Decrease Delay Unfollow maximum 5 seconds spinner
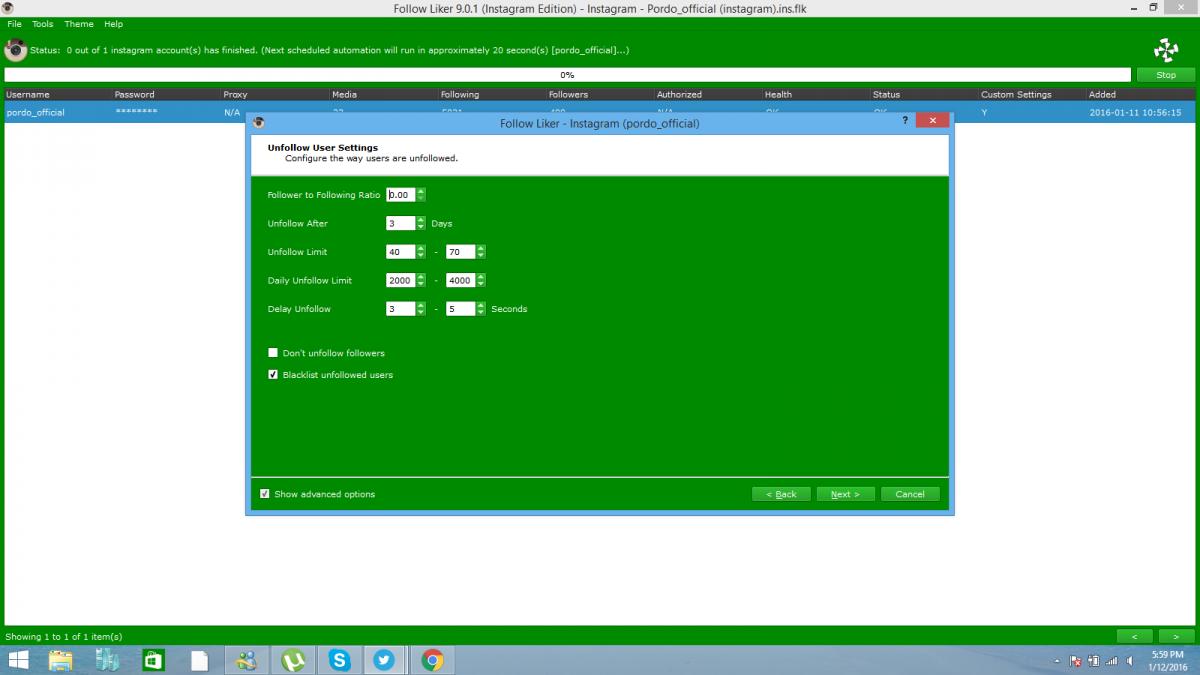 481,313
